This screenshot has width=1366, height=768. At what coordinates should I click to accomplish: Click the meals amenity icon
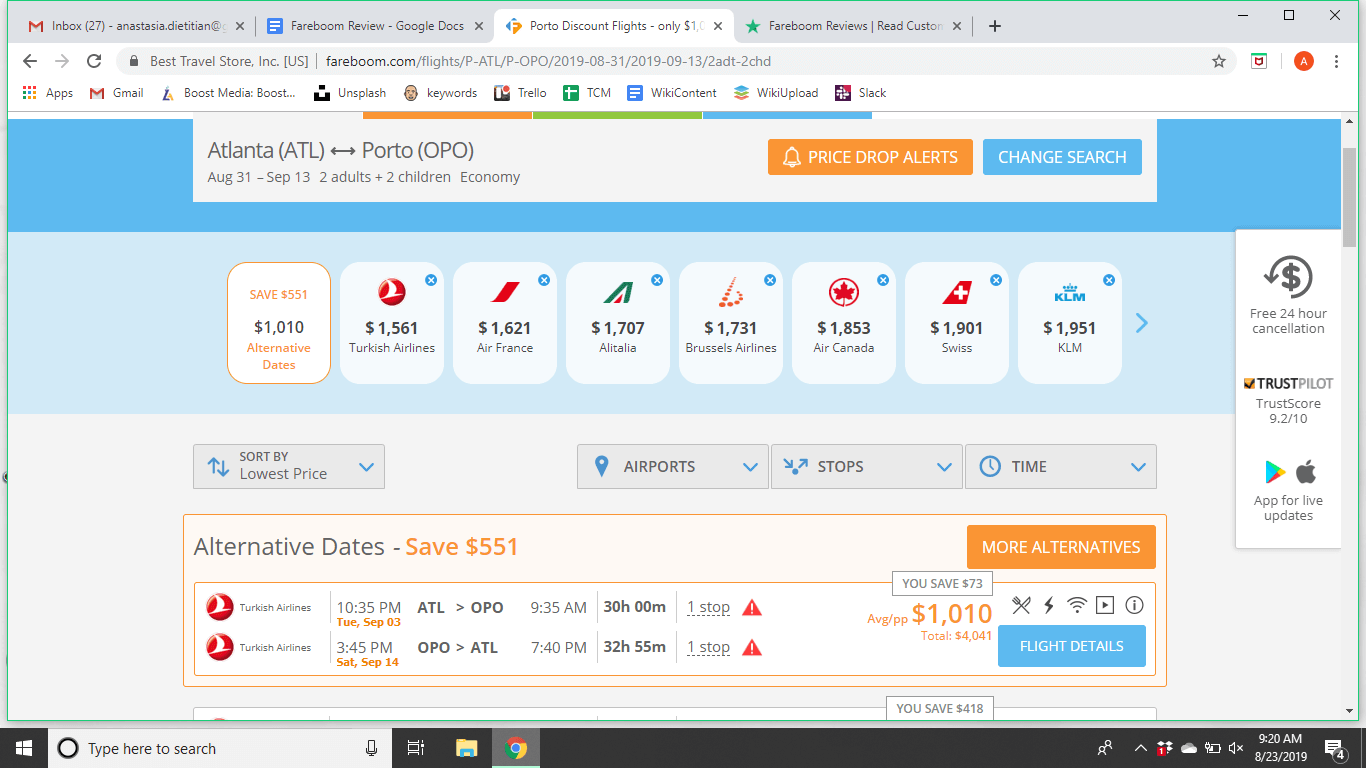(1021, 605)
